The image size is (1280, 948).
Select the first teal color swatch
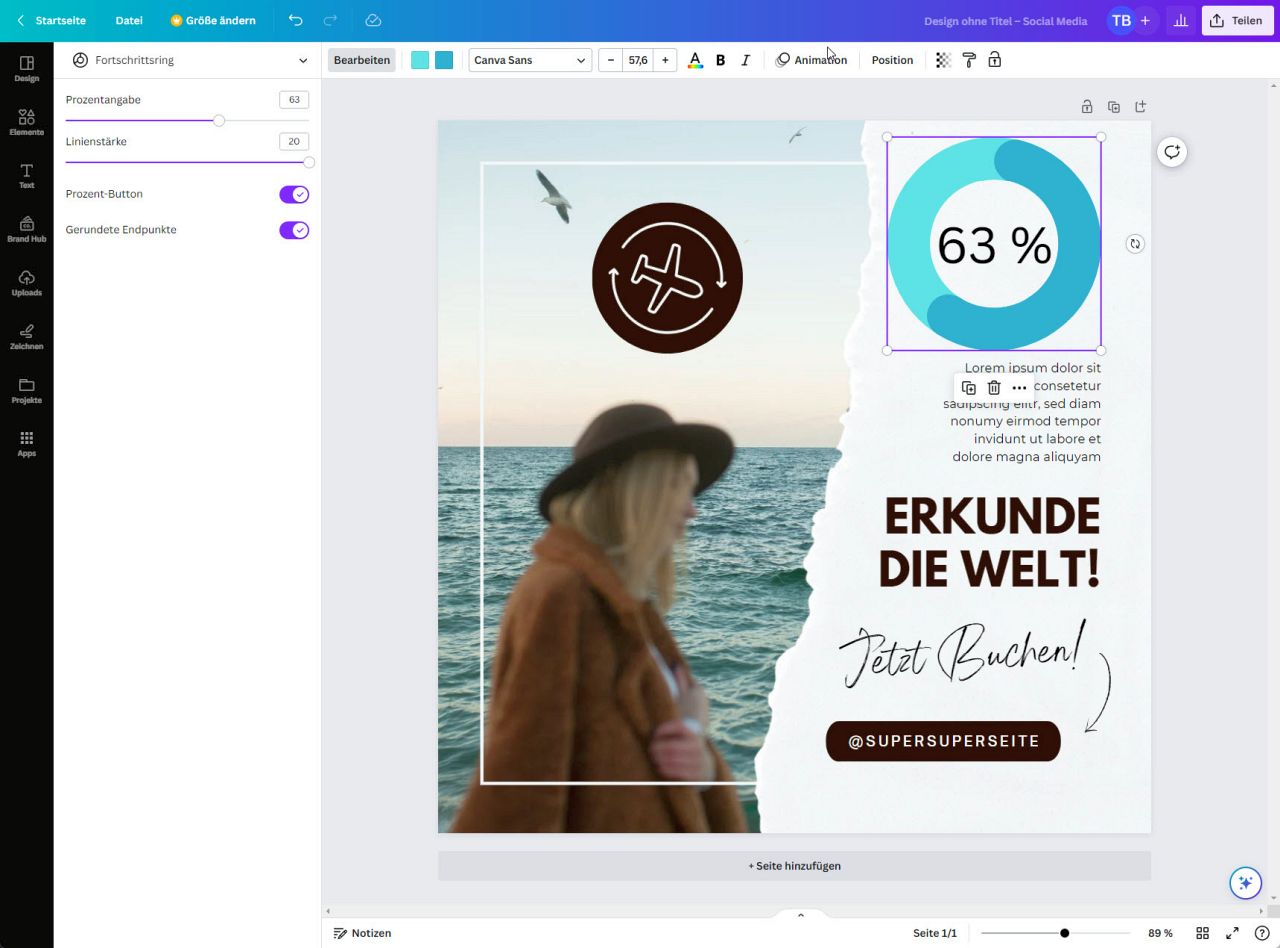419,60
